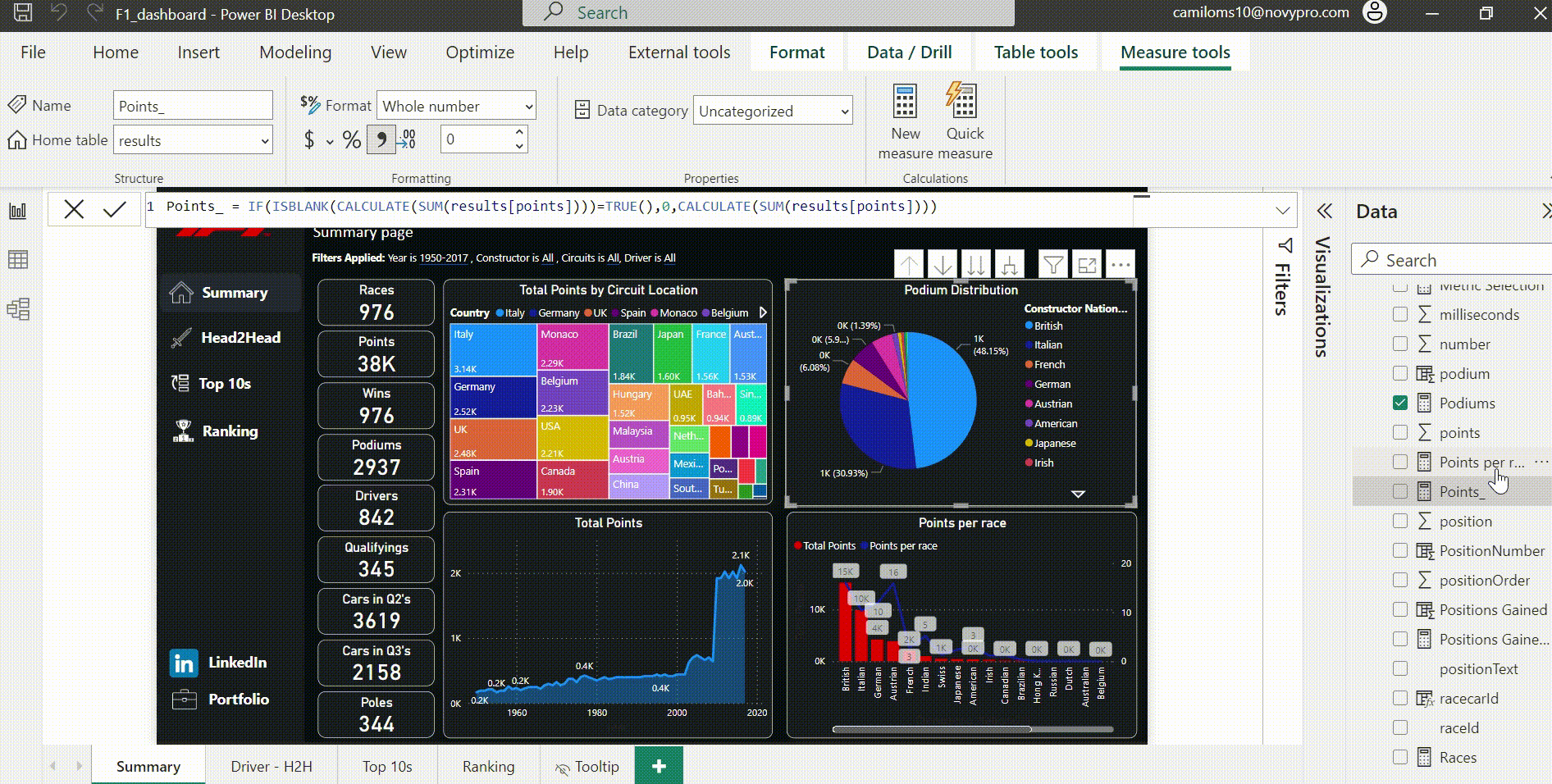This screenshot has width=1552, height=784.
Task: Add new page with plus button
Action: 659,766
